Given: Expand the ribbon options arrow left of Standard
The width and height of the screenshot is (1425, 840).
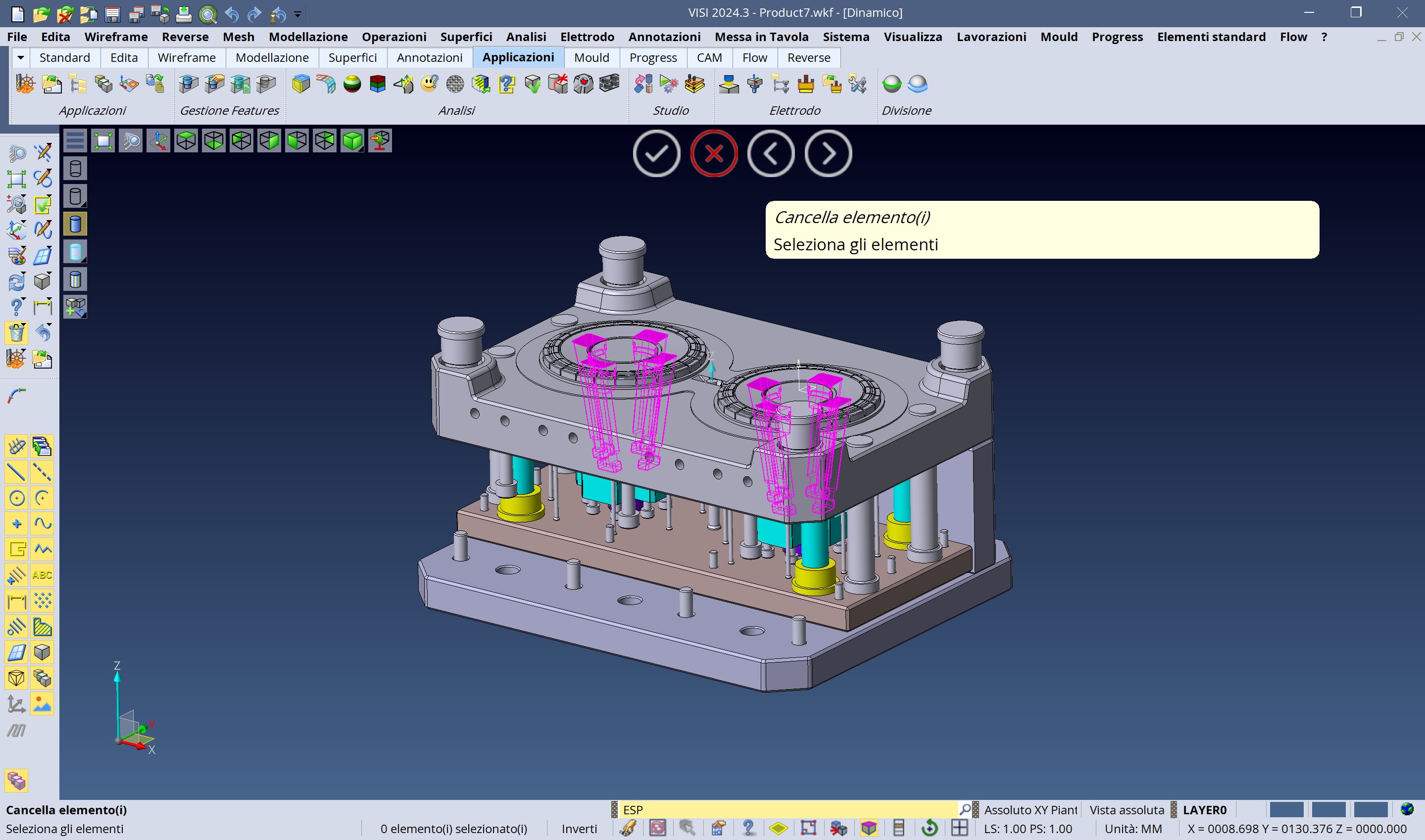Looking at the screenshot, I should (x=20, y=58).
